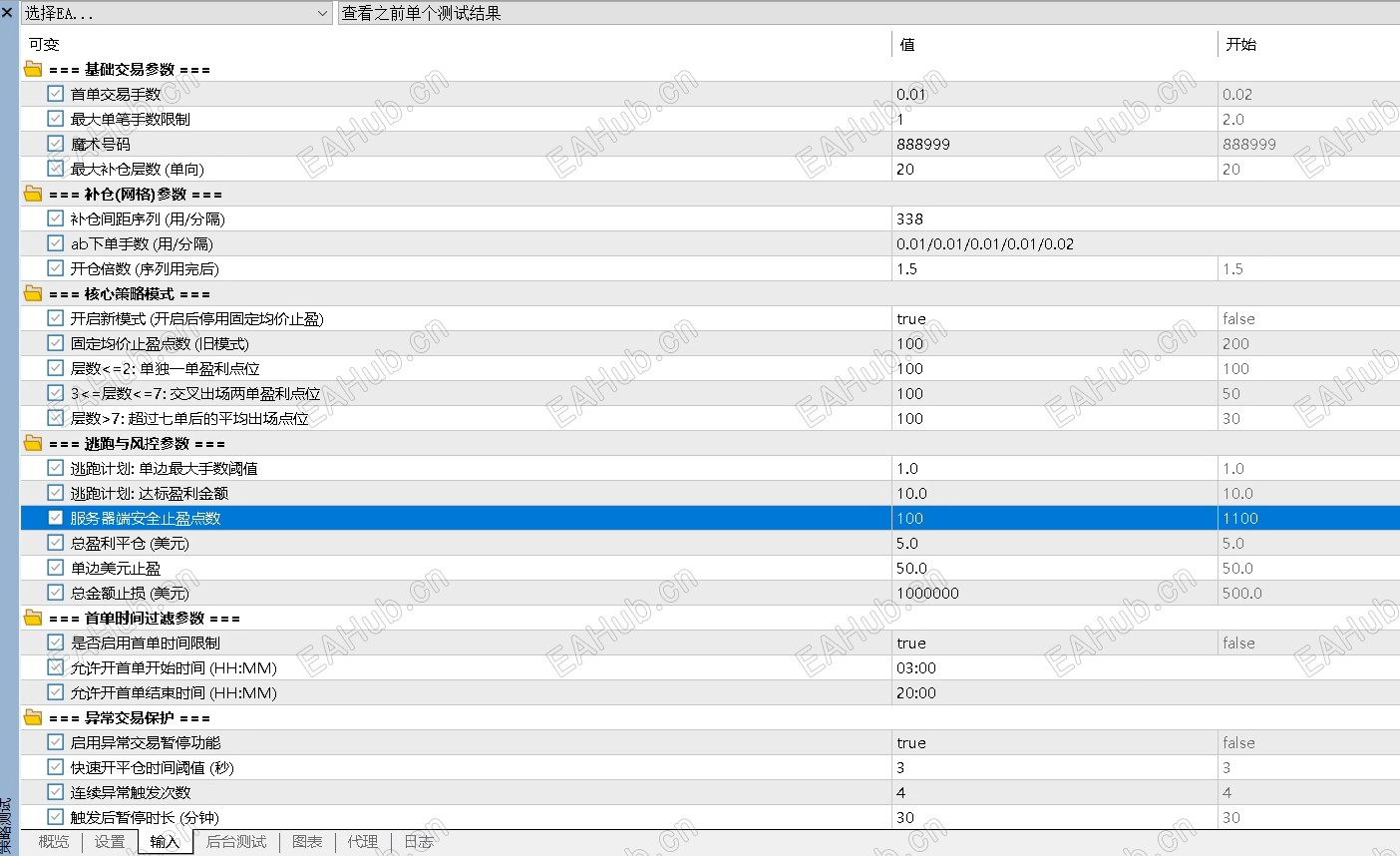
Task: Click the 服务器端安全止盈点数 start value 1100
Action: 1240,518
